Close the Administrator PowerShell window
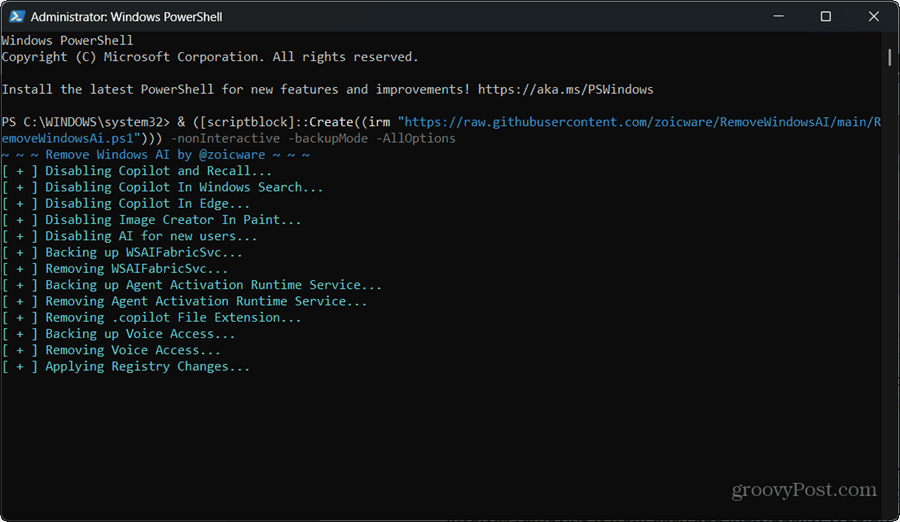 click(x=874, y=16)
